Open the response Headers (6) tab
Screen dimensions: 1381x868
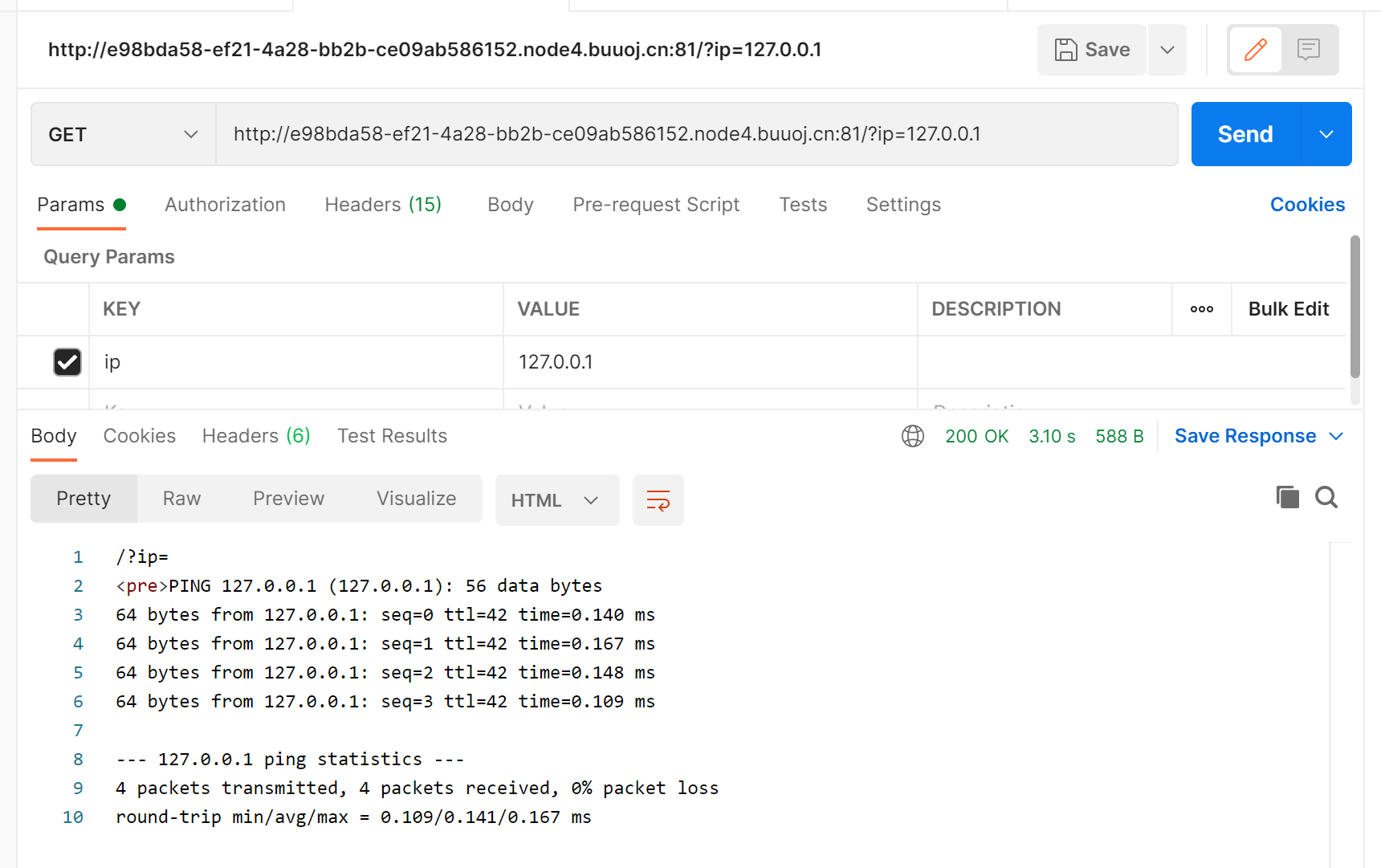tap(255, 436)
